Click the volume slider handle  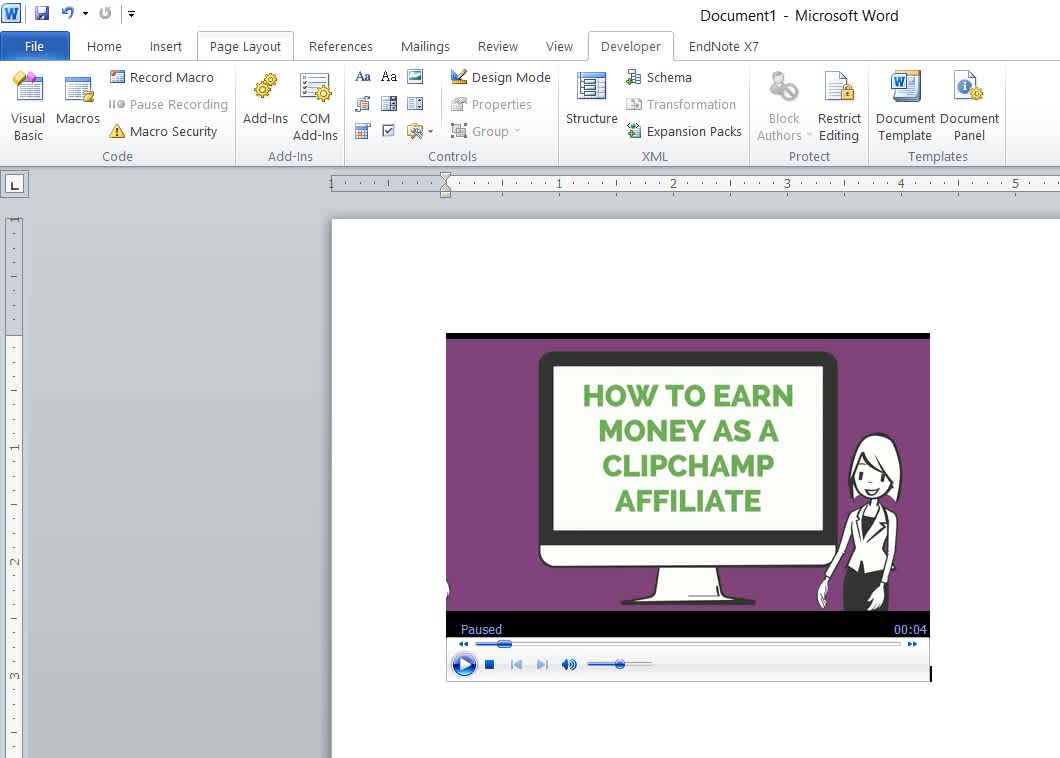pos(619,665)
